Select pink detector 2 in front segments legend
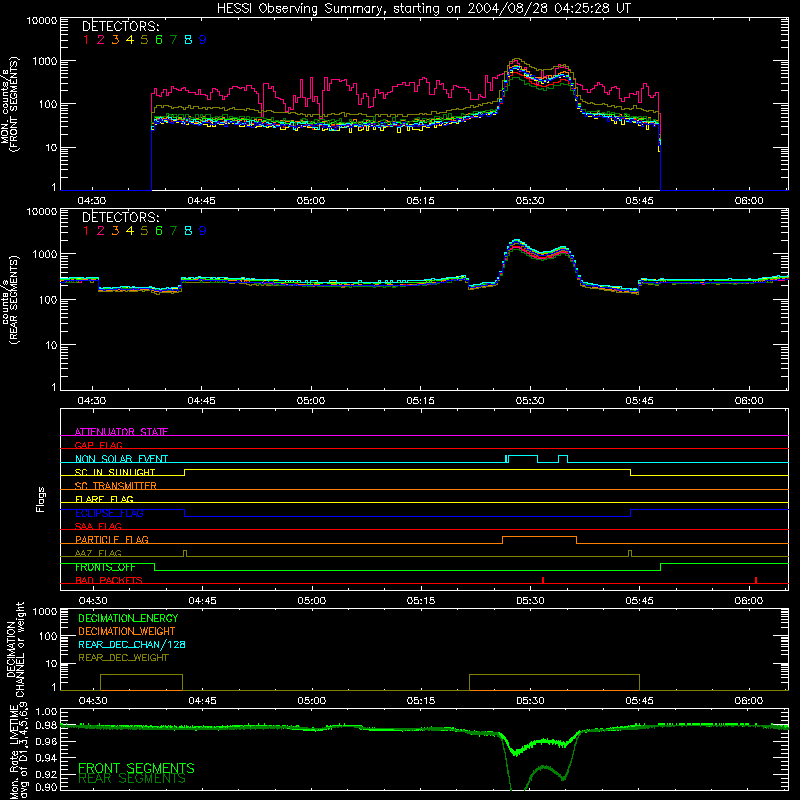This screenshot has height=800, width=800. pos(101,40)
